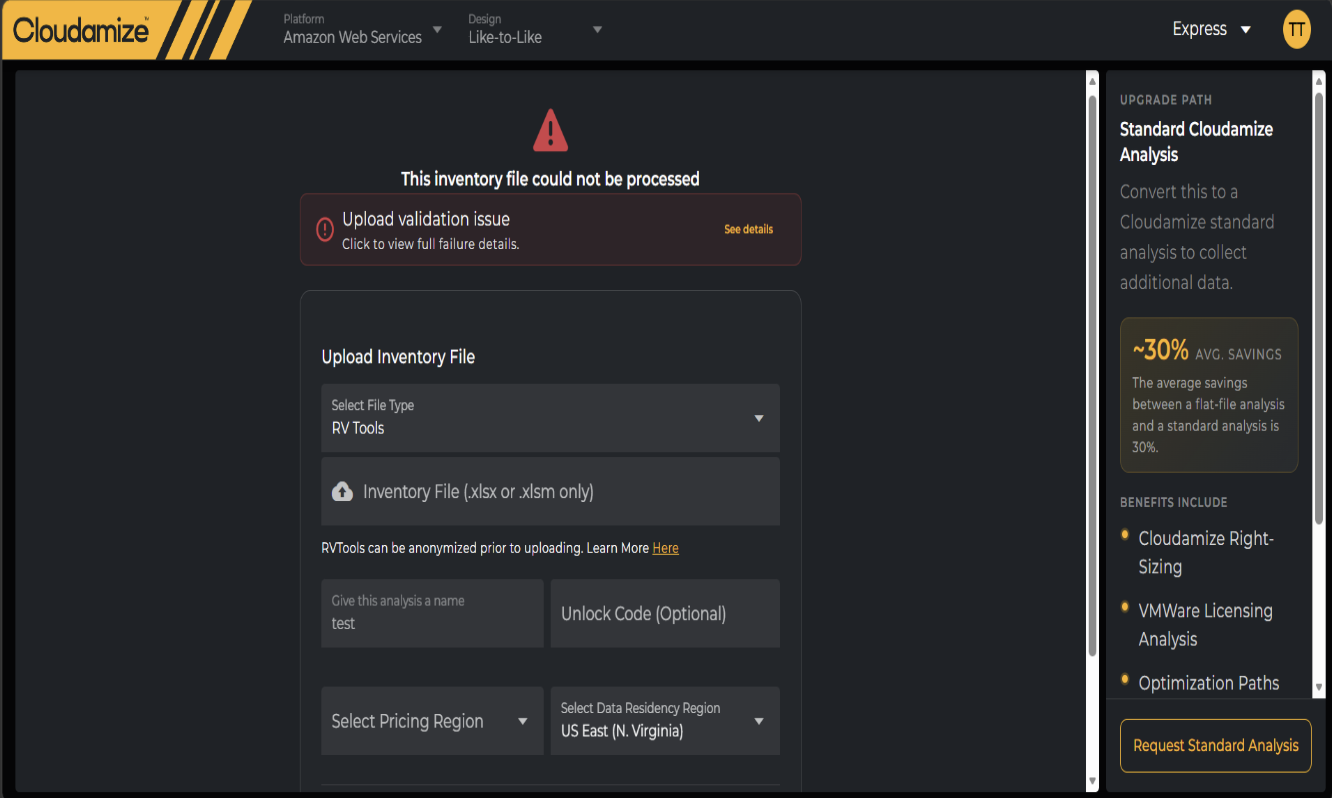The height and width of the screenshot is (798, 1332).
Task: Click the main panel scrollbar up arrow
Action: coord(1092,80)
